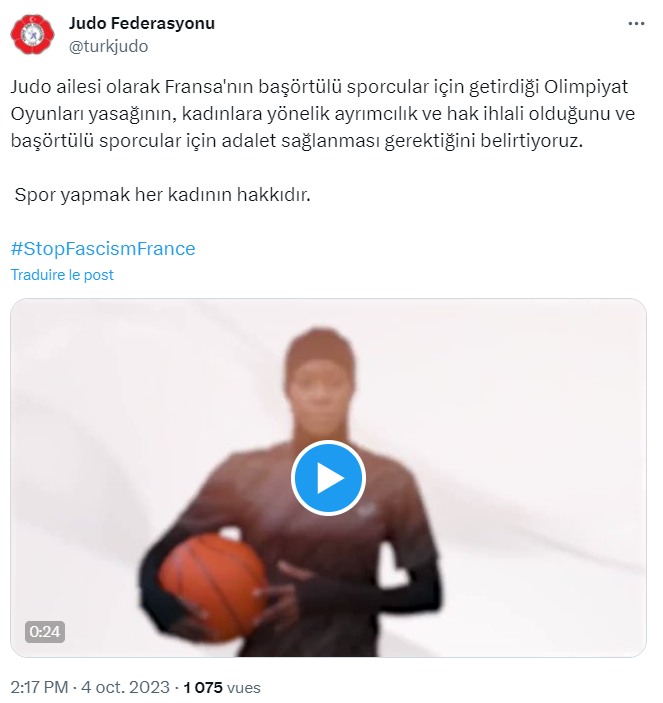Viewport: 663px width, 703px height.
Task: Click the word 'belirtiyoruz' ending the paragraph
Action: [x=531, y=141]
